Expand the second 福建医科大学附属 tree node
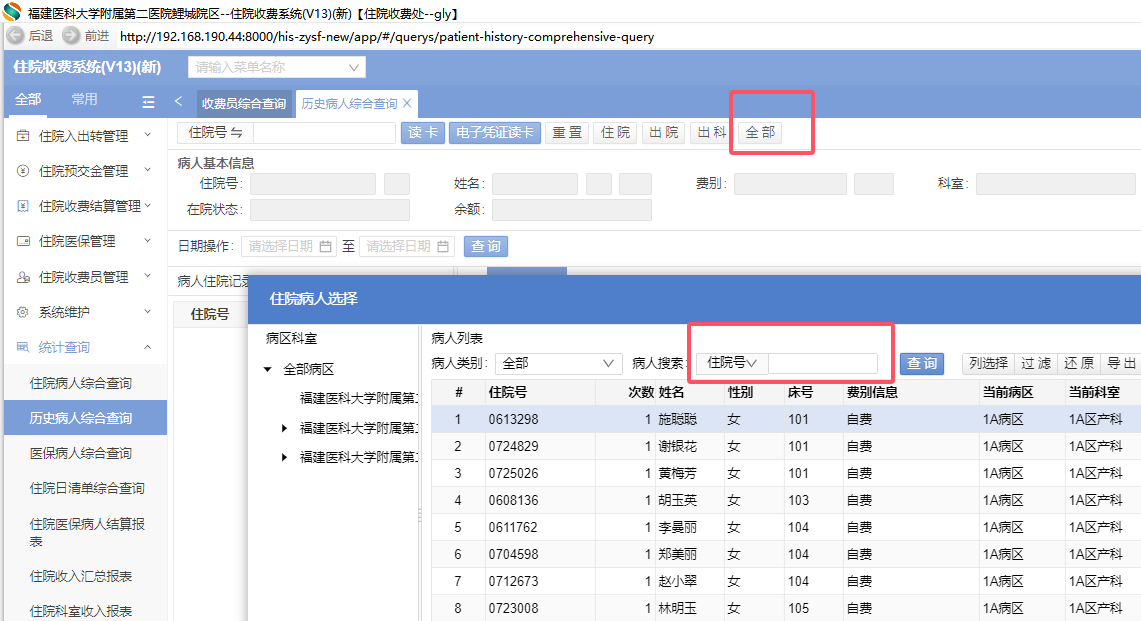The height and width of the screenshot is (621, 1141). point(285,428)
